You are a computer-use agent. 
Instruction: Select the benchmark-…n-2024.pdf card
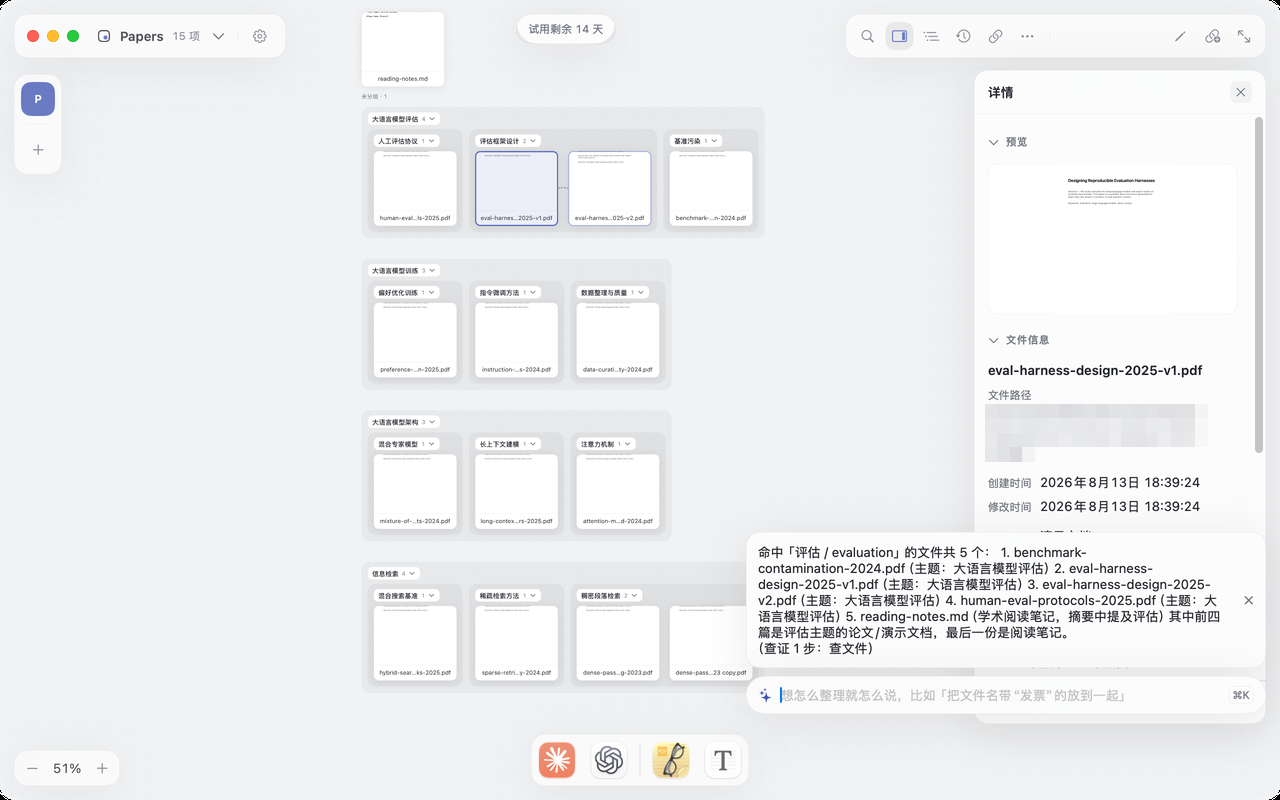[x=711, y=188]
